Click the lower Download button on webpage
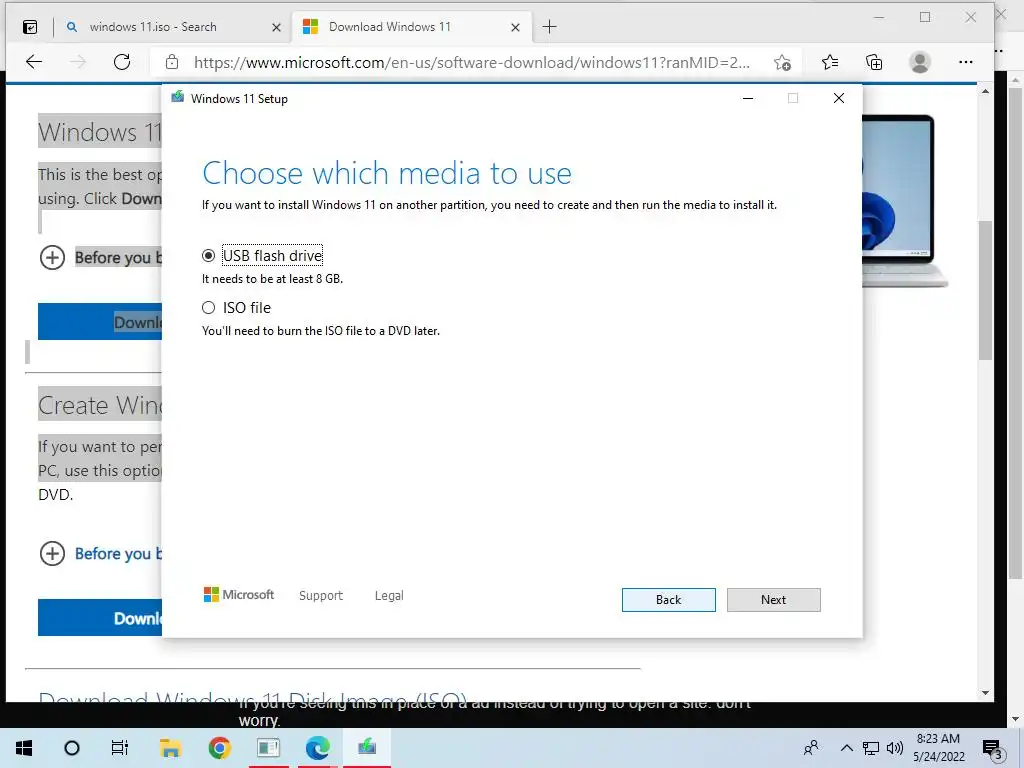 [x=100, y=617]
